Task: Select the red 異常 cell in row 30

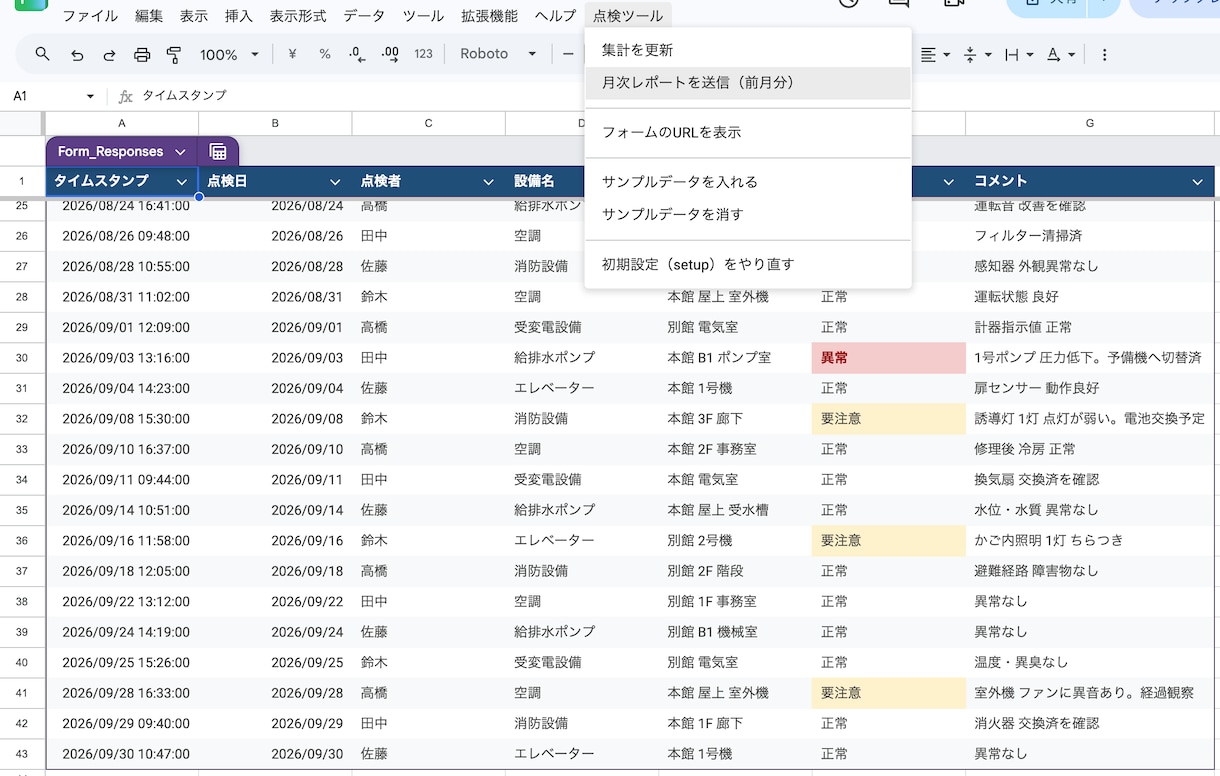Action: pos(888,358)
